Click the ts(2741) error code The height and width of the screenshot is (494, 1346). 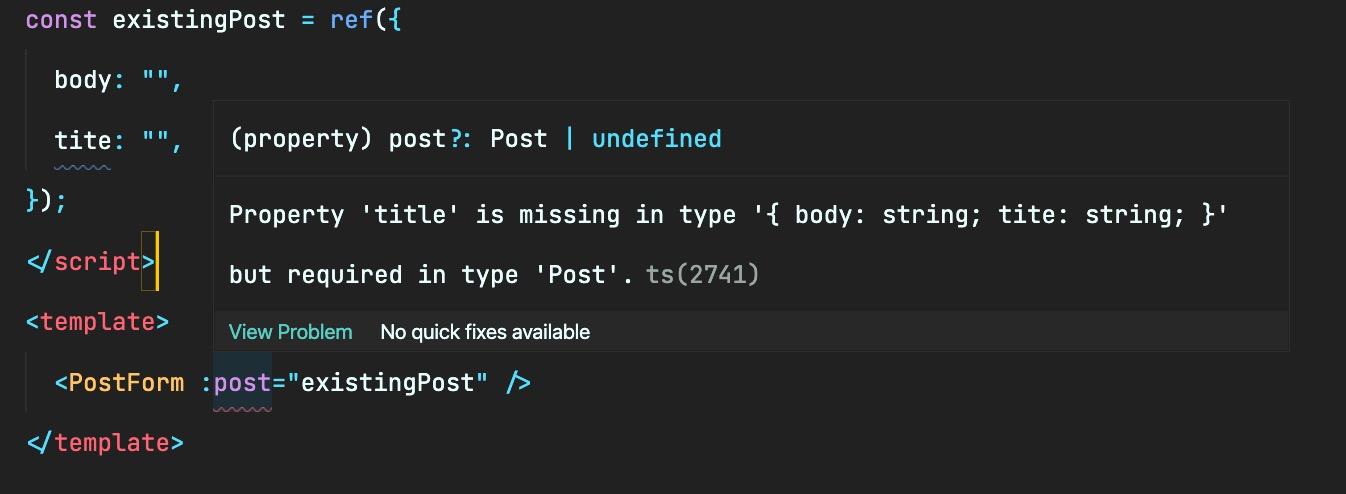702,274
